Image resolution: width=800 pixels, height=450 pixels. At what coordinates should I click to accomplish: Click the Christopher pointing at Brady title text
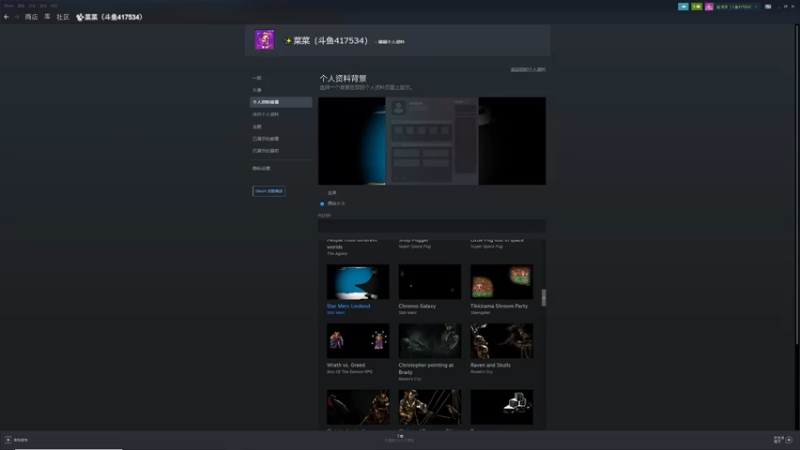[x=426, y=369]
